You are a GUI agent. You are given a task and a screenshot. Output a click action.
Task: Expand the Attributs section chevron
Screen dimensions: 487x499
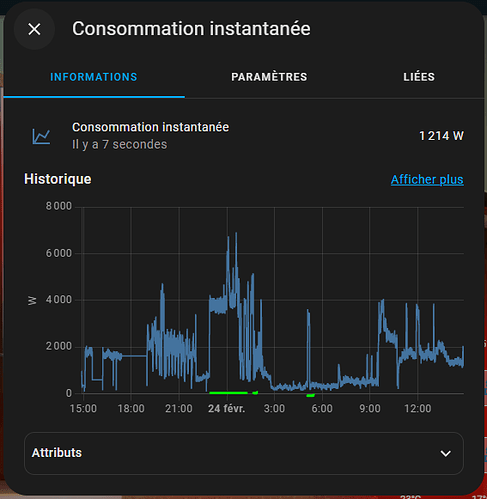point(446,453)
